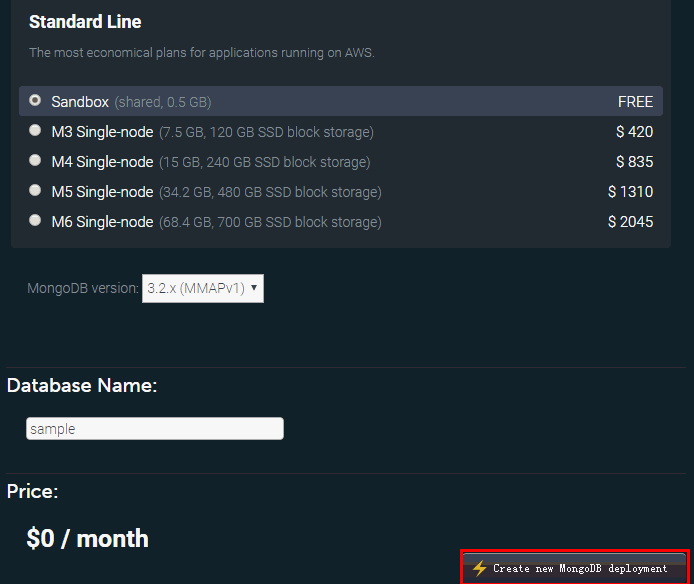
Task: Click the Standard Line heading
Action: (x=85, y=22)
